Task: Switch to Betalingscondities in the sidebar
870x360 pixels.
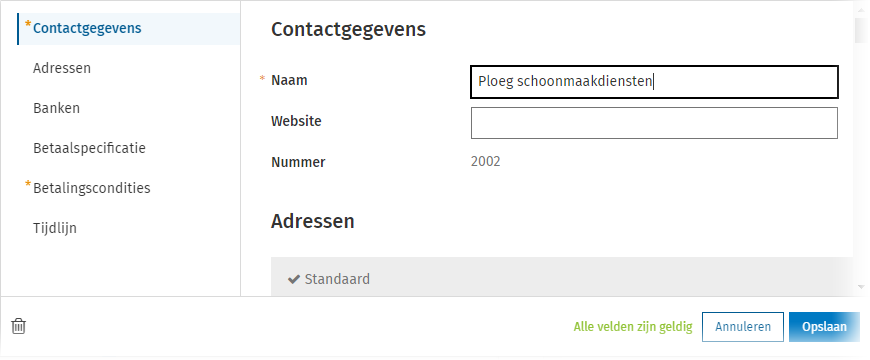Action: click(92, 188)
